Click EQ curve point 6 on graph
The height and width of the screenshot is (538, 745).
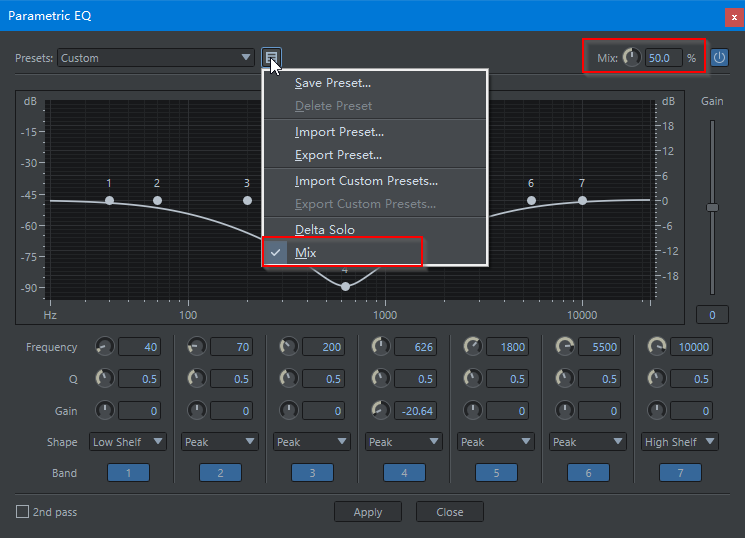531,201
